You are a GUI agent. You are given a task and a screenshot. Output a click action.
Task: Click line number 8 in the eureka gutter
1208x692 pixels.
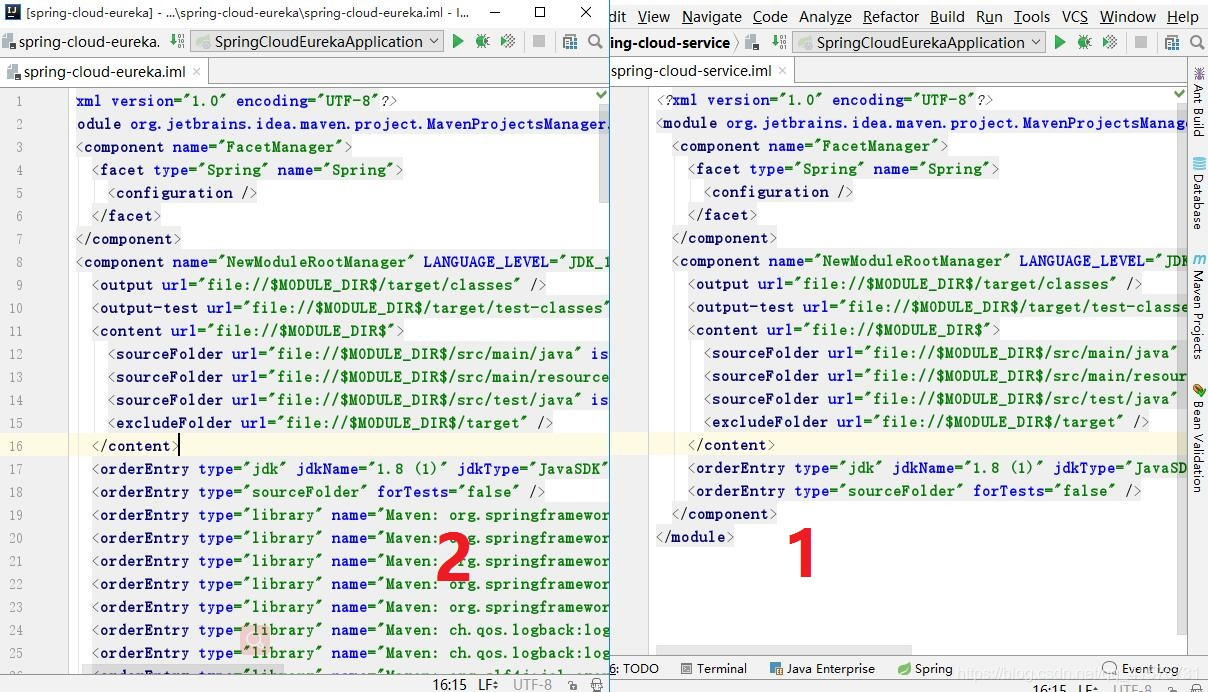(19, 262)
